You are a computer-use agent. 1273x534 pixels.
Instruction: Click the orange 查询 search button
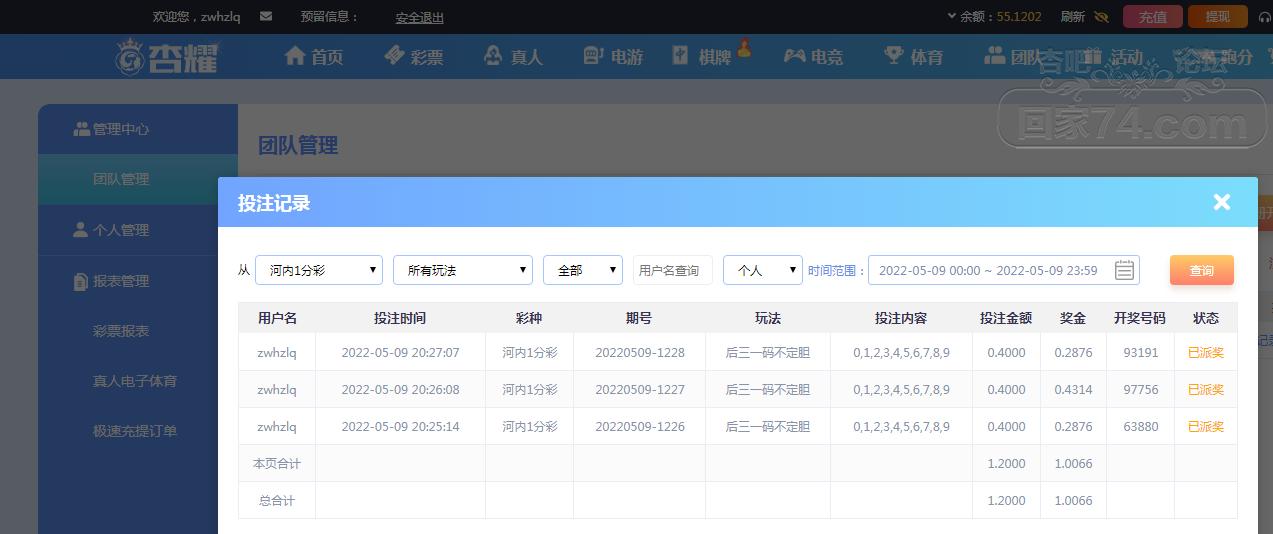(x=1202, y=270)
